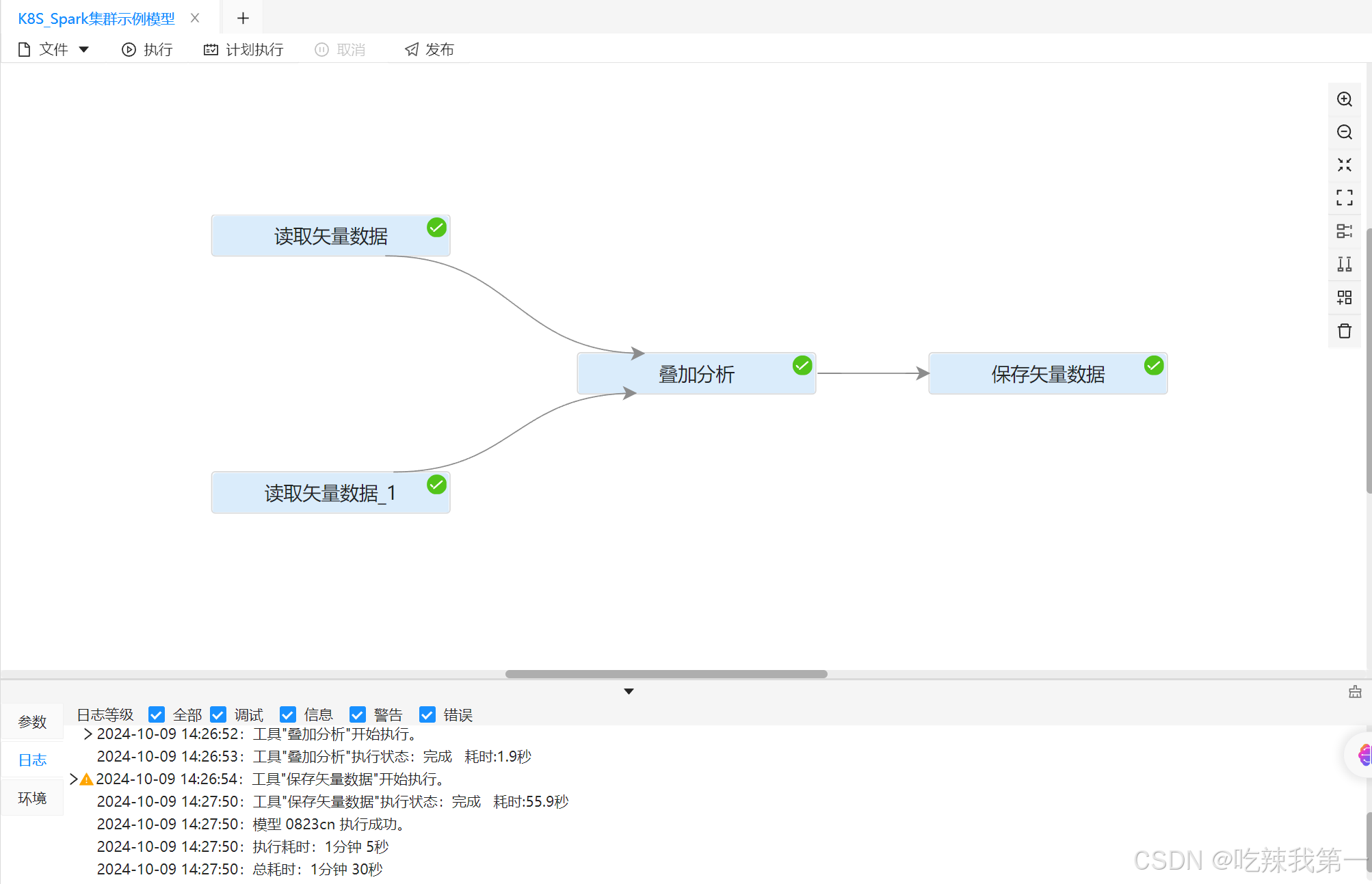Toggle the 警告 log level checkbox
This screenshot has height=884, width=1372.
(357, 714)
